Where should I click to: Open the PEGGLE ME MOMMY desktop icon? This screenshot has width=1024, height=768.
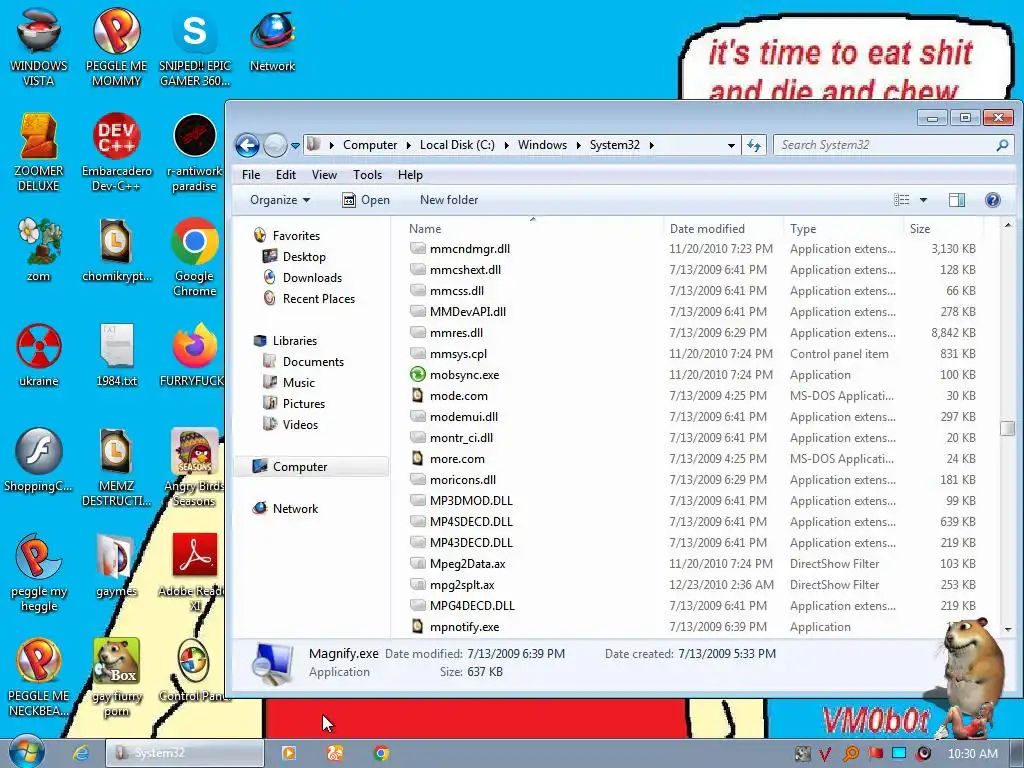click(116, 47)
